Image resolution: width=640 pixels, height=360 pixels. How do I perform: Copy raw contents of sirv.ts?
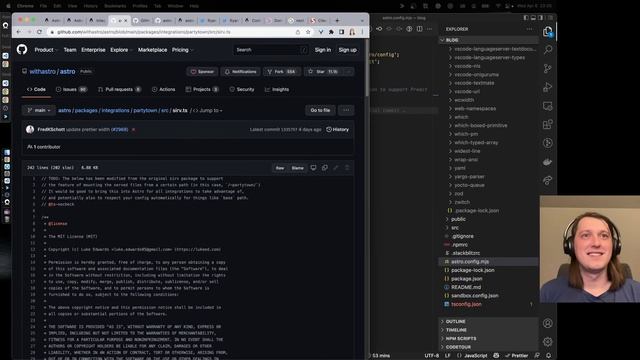324,168
